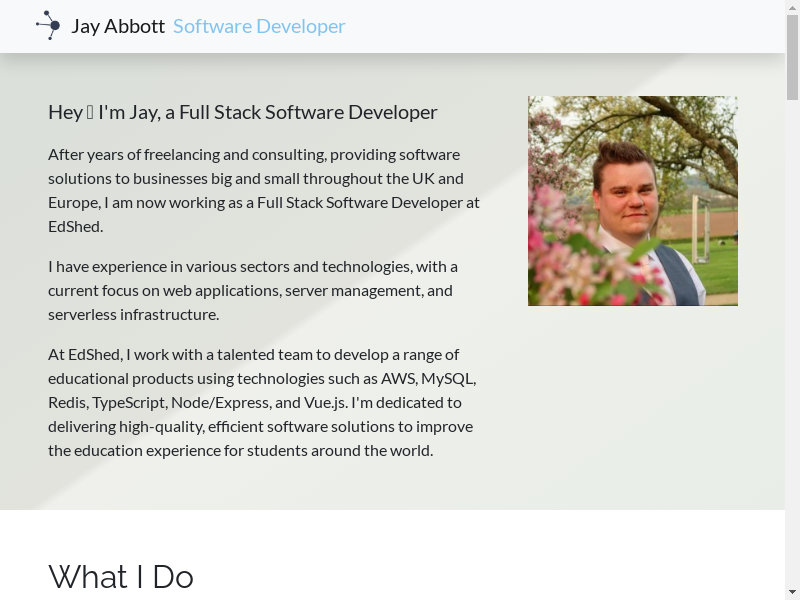Open the Jay Abbott site title link
This screenshot has width=800, height=600.
pos(118,26)
